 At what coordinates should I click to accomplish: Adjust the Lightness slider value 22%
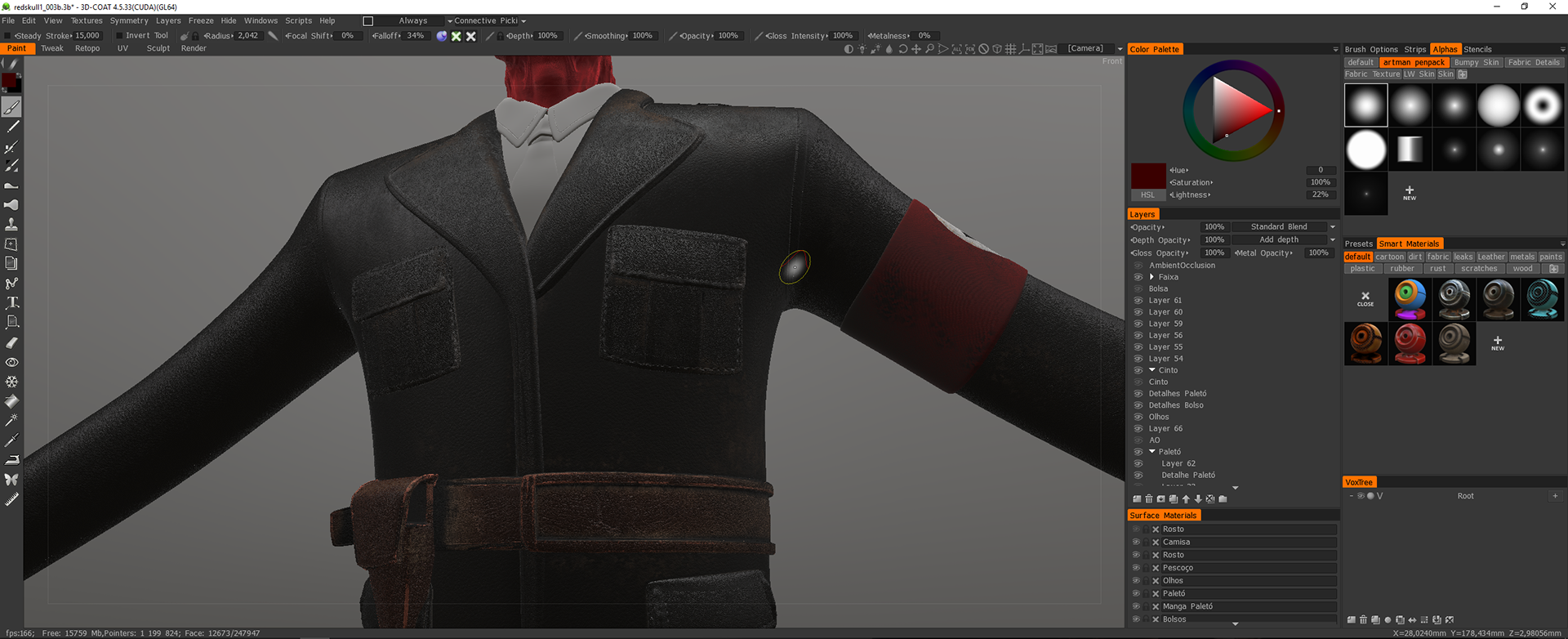point(1320,194)
